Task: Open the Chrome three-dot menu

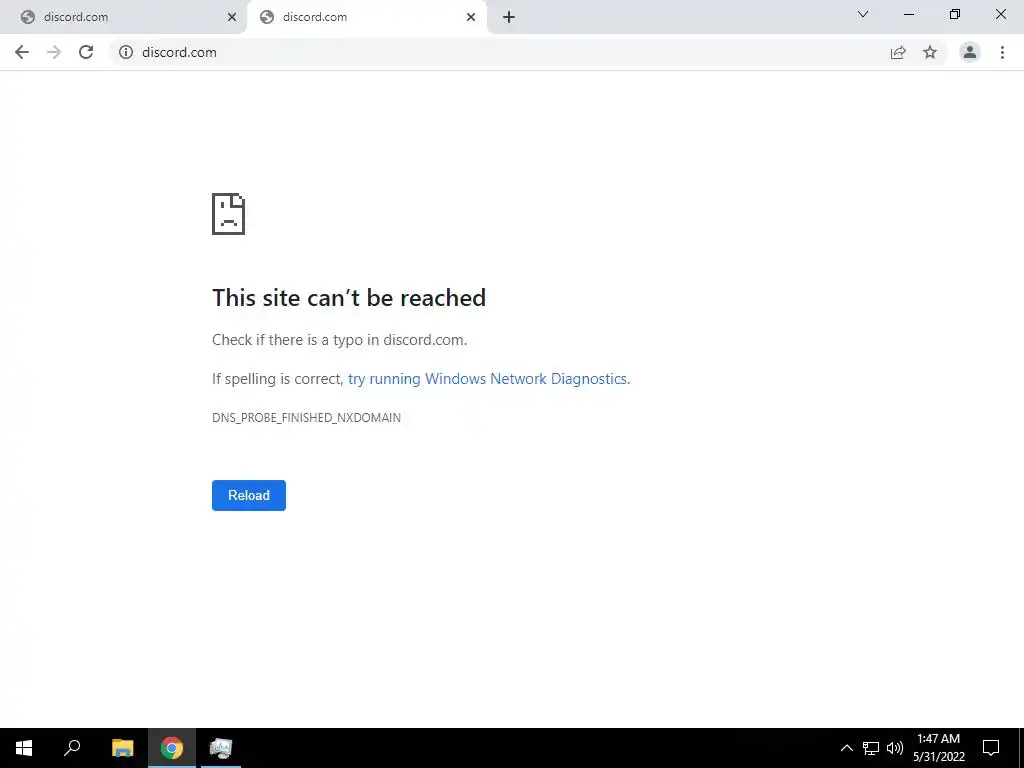Action: coord(1002,52)
